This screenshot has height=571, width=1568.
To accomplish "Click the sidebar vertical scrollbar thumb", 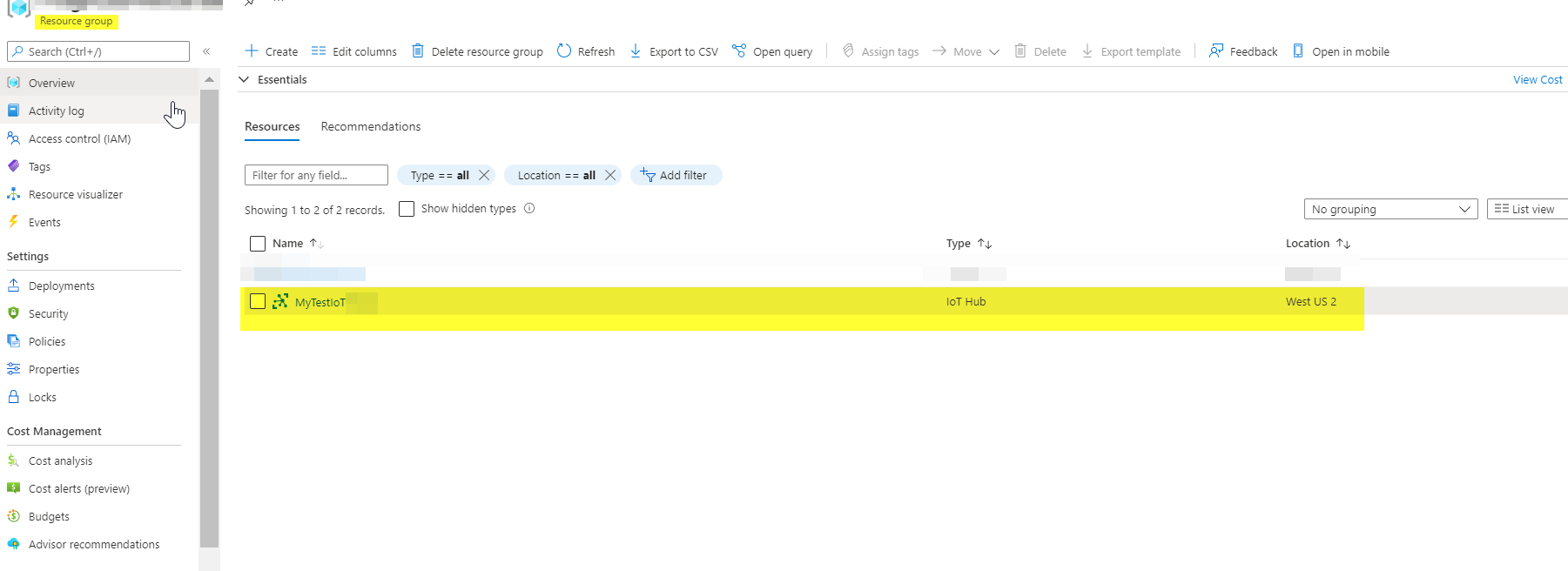I will point(209,318).
